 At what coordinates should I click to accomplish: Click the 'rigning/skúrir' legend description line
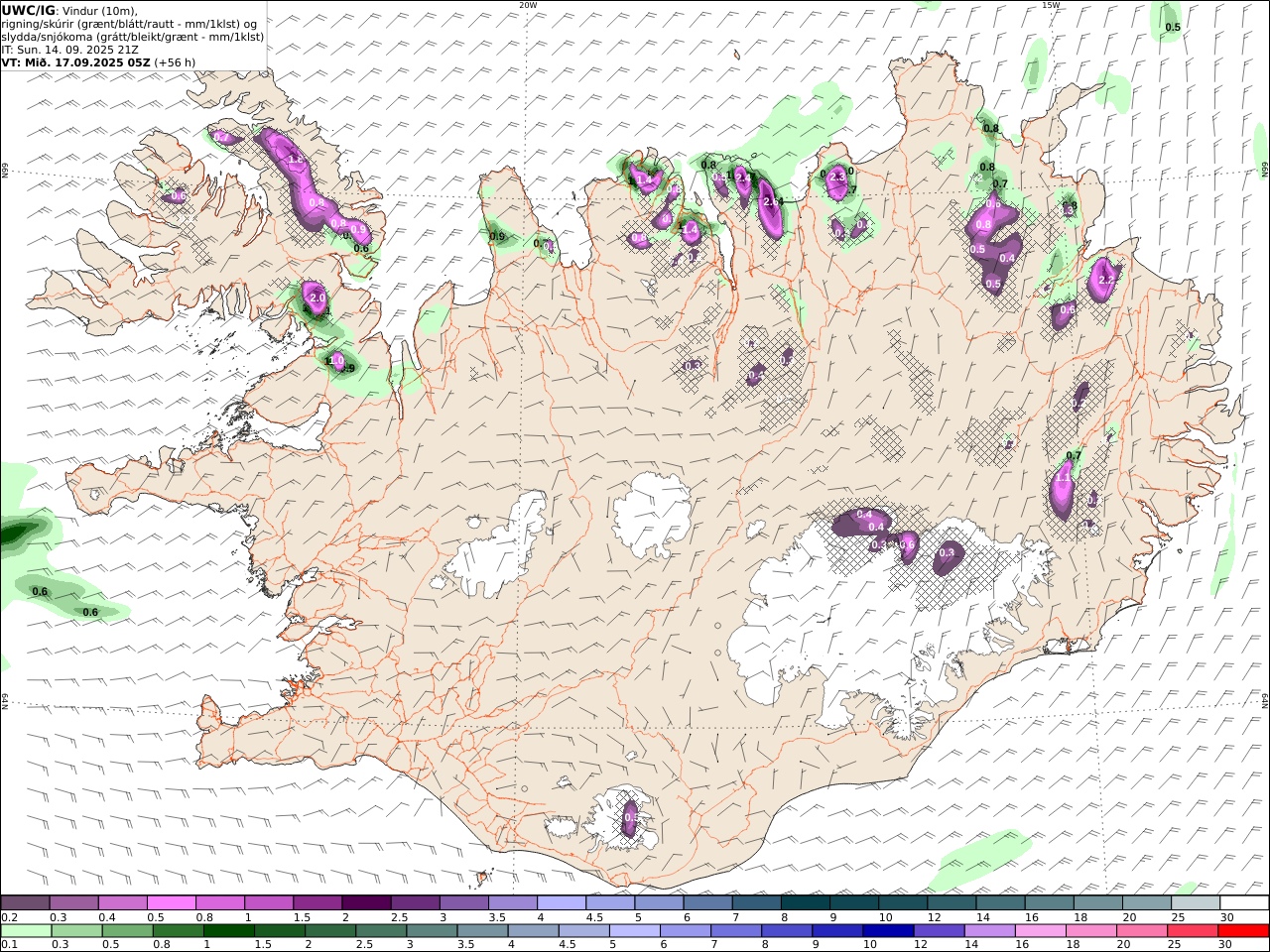click(x=129, y=24)
